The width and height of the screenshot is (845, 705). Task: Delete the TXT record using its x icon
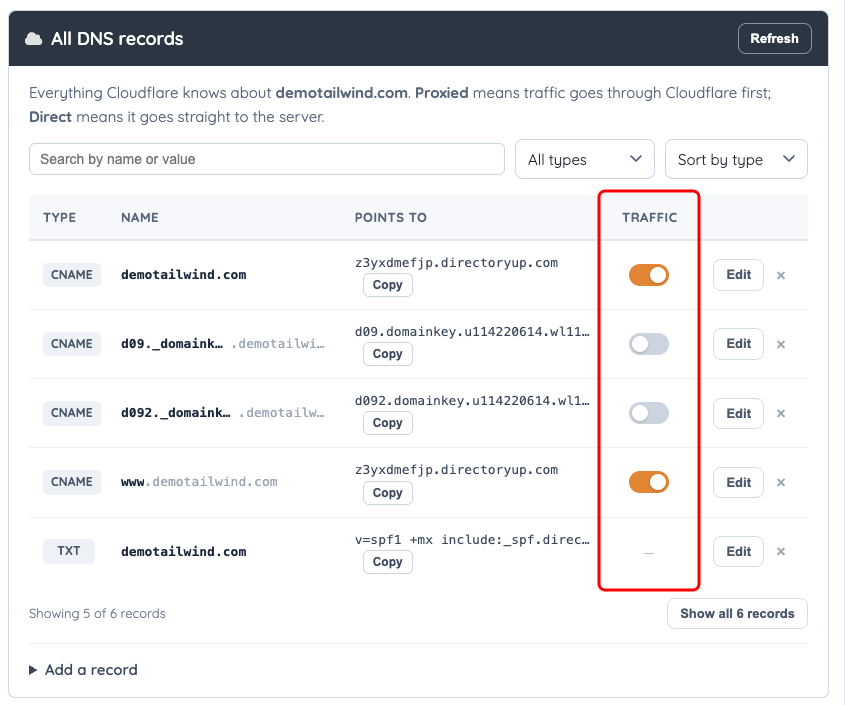pos(781,551)
